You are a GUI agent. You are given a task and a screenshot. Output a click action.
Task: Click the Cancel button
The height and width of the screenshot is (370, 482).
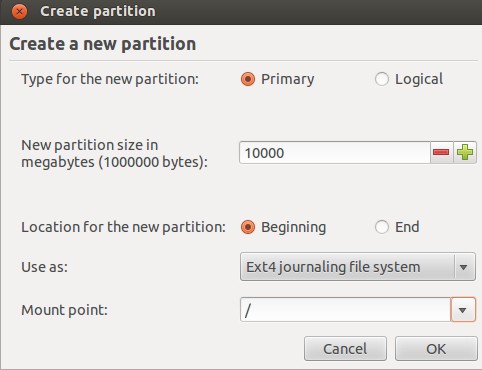point(345,349)
